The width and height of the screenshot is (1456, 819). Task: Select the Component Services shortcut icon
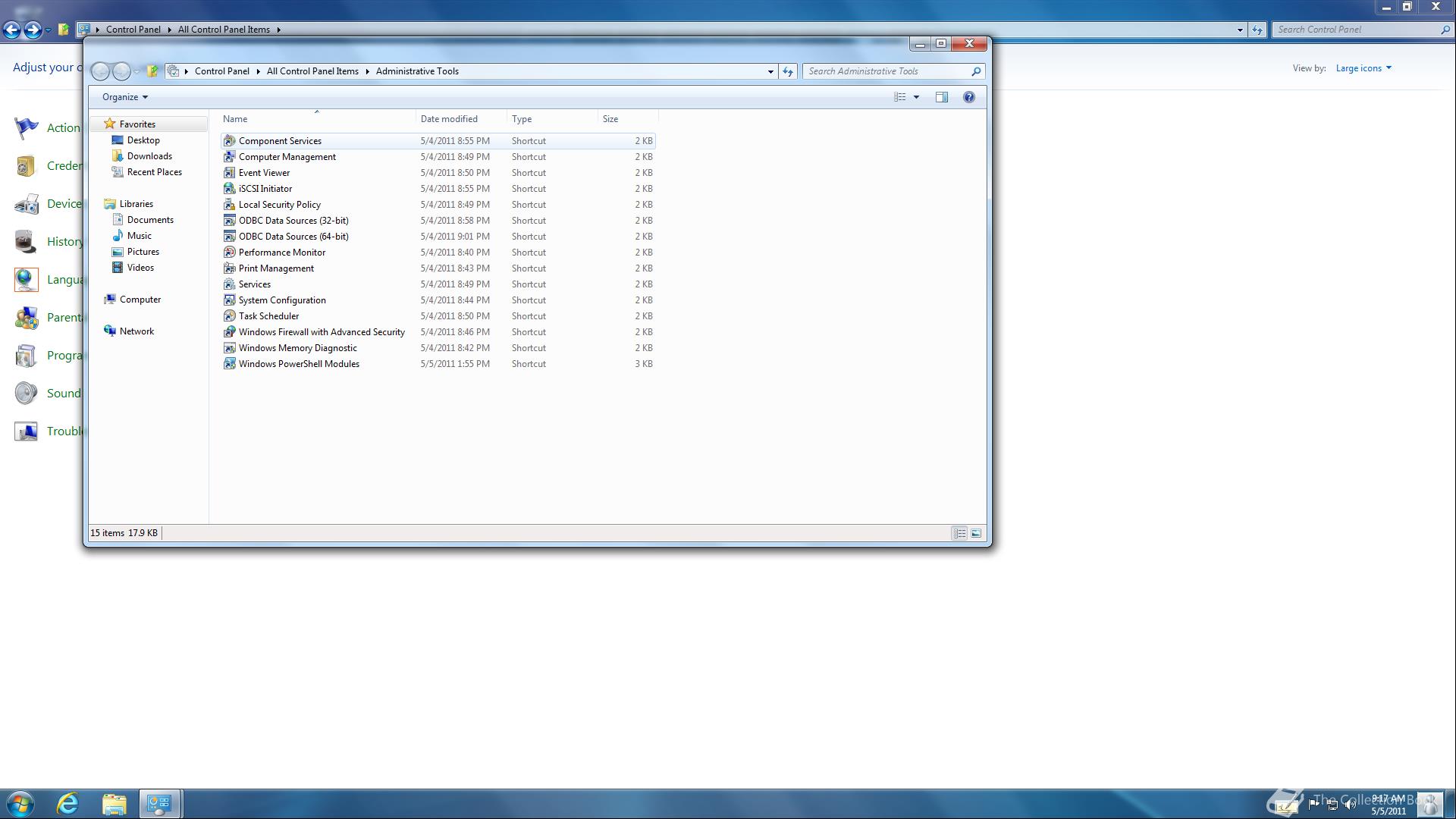[x=229, y=141]
